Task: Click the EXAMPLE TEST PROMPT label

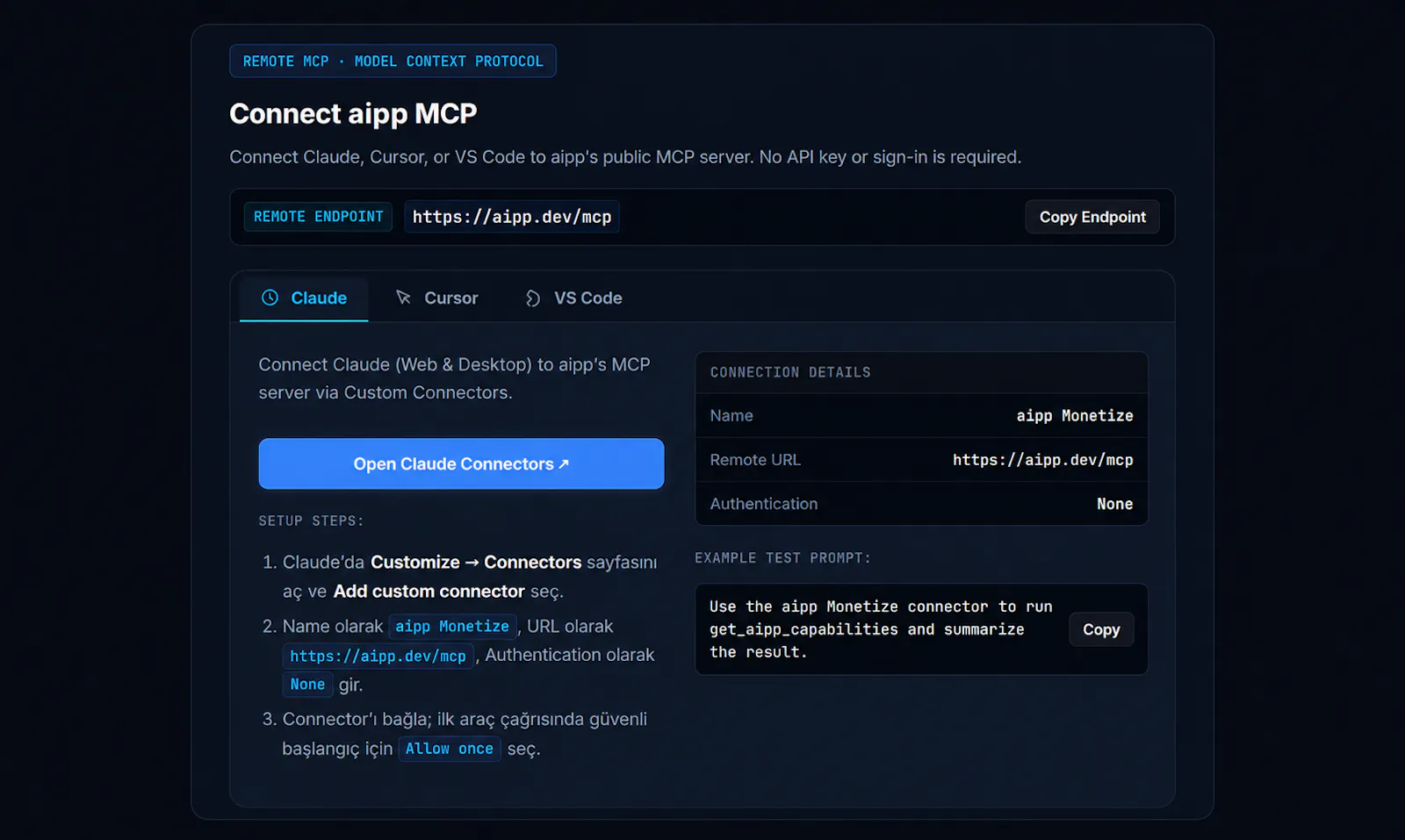Action: click(x=782, y=558)
